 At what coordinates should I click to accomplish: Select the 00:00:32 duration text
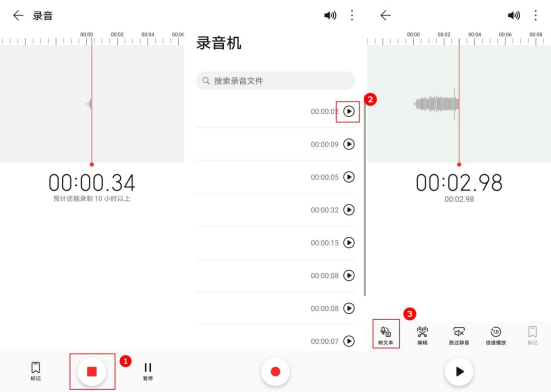tap(324, 210)
